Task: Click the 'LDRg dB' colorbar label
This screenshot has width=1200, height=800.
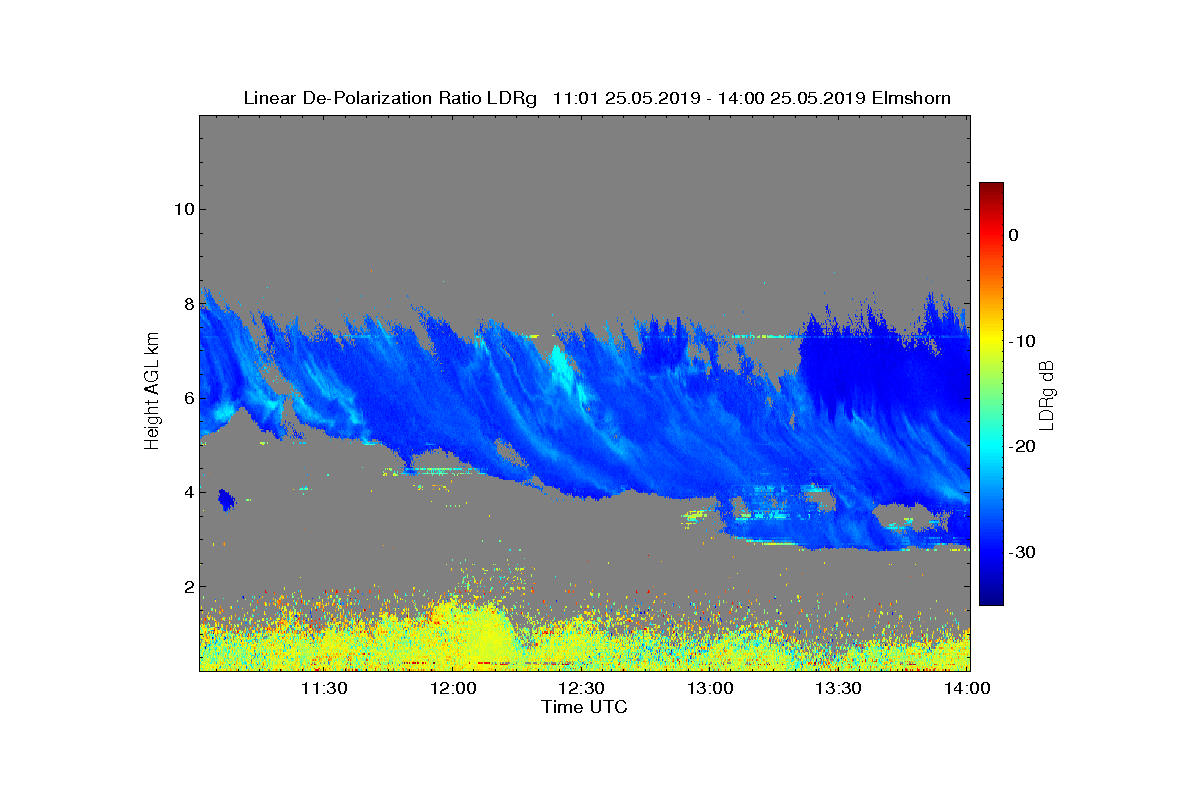Action: [x=1047, y=394]
